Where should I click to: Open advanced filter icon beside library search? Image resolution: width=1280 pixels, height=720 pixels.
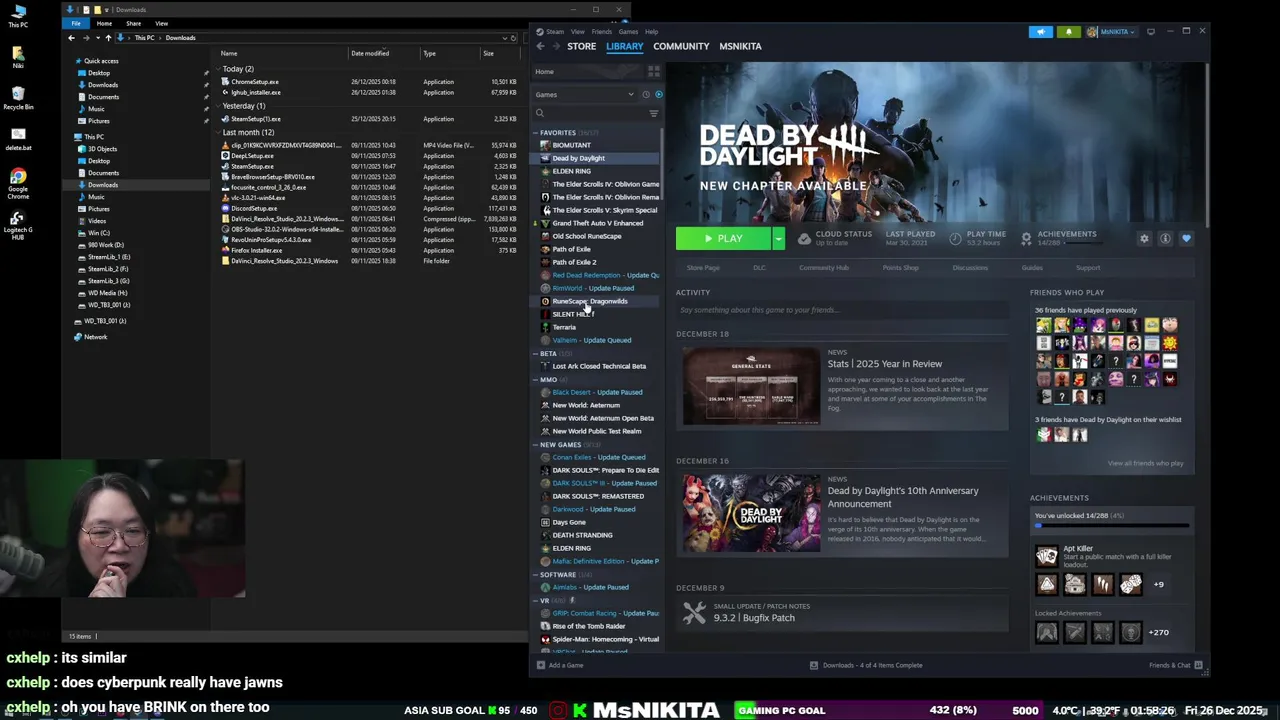(x=653, y=113)
